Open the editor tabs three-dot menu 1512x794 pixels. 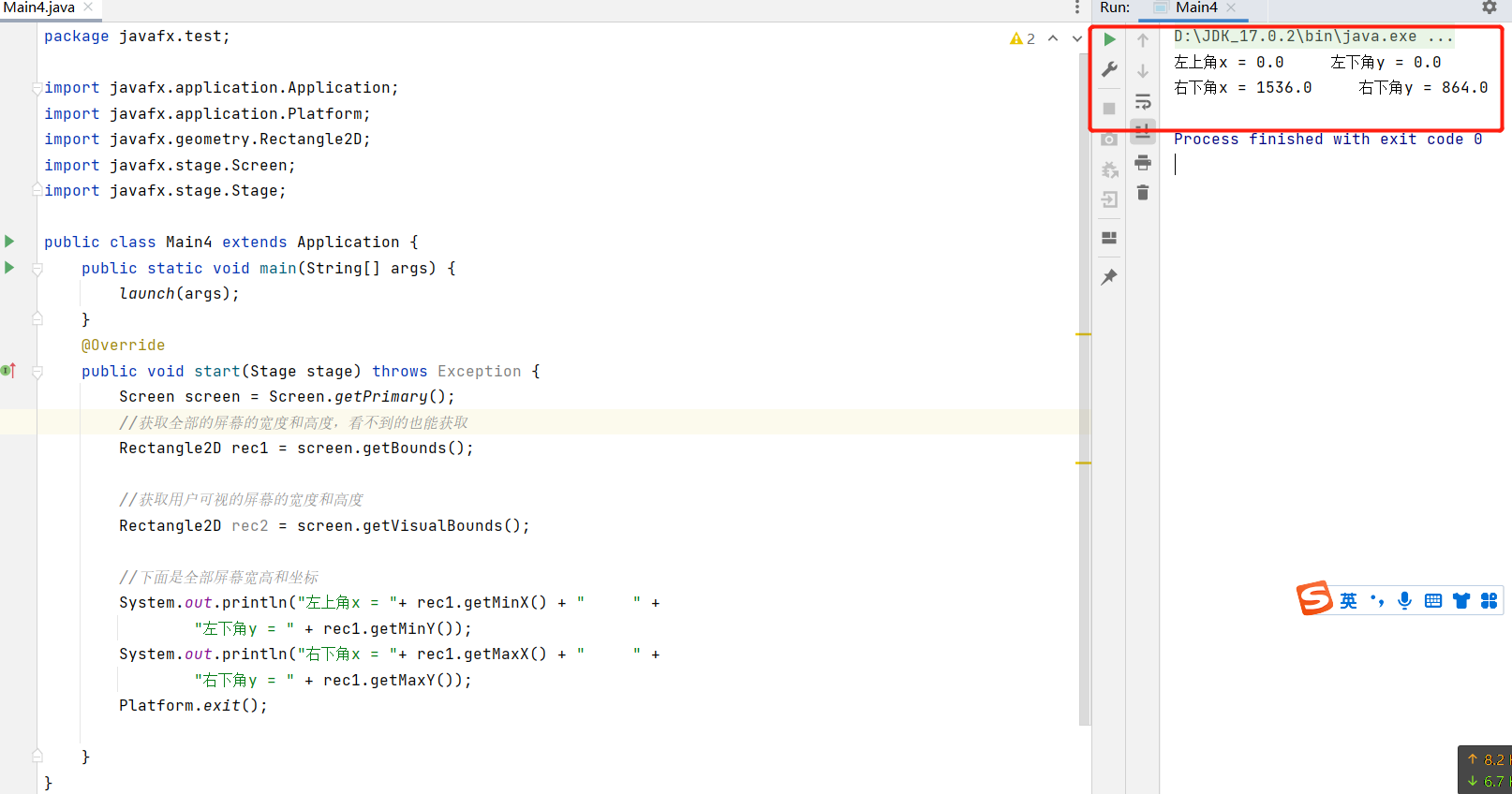(x=1077, y=7)
